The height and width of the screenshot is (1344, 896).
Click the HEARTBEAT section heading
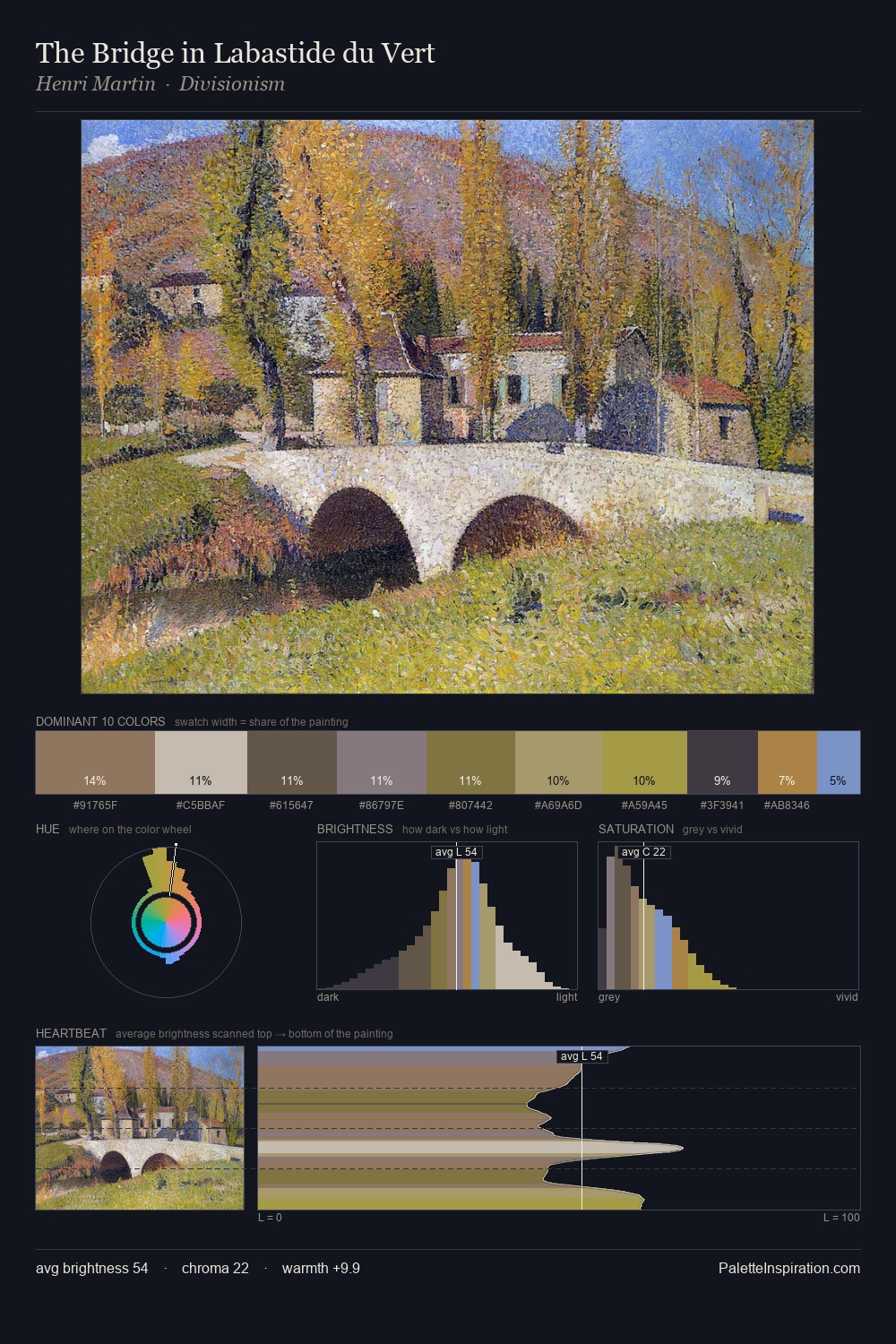[x=71, y=1033]
